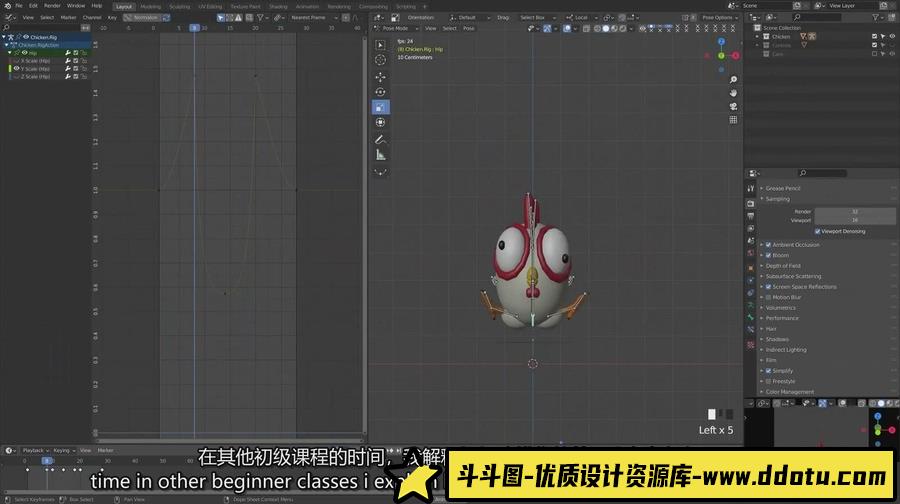Switch perspective/orthographic grid icon
The image size is (900, 504).
pyautogui.click(x=733, y=119)
